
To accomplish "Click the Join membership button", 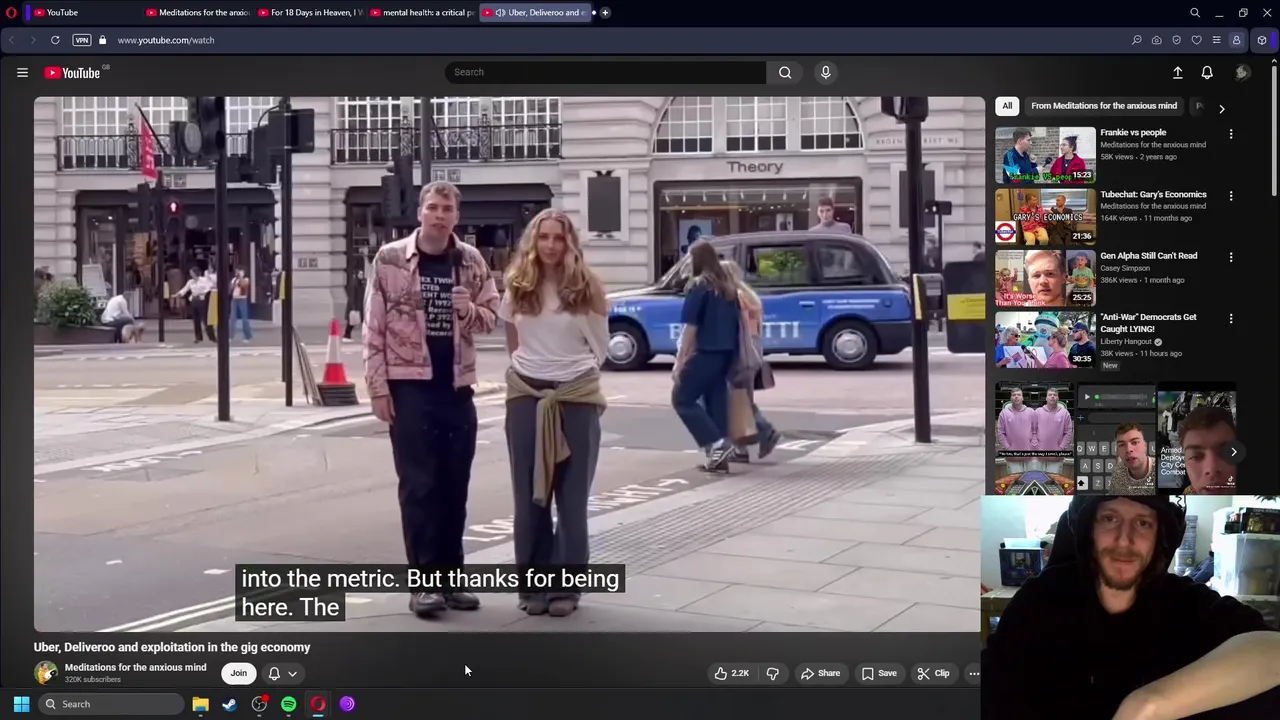I will point(238,673).
